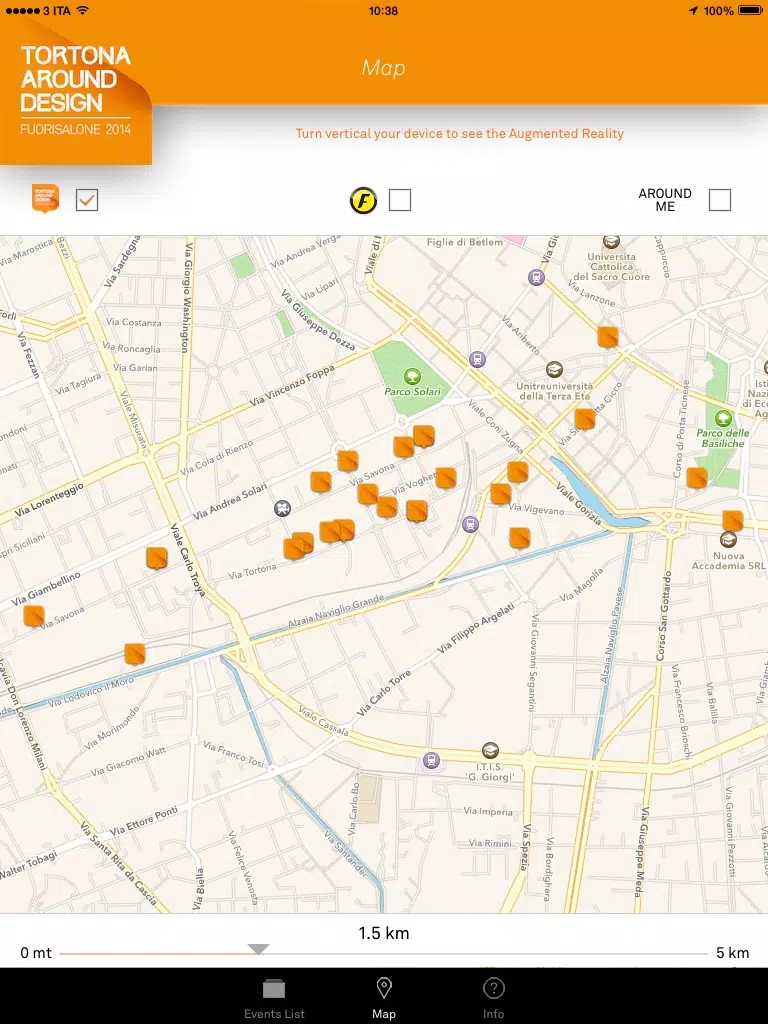The image size is (768, 1024).
Task: Enable the Fuorisalone F checkbox
Action: coord(400,200)
